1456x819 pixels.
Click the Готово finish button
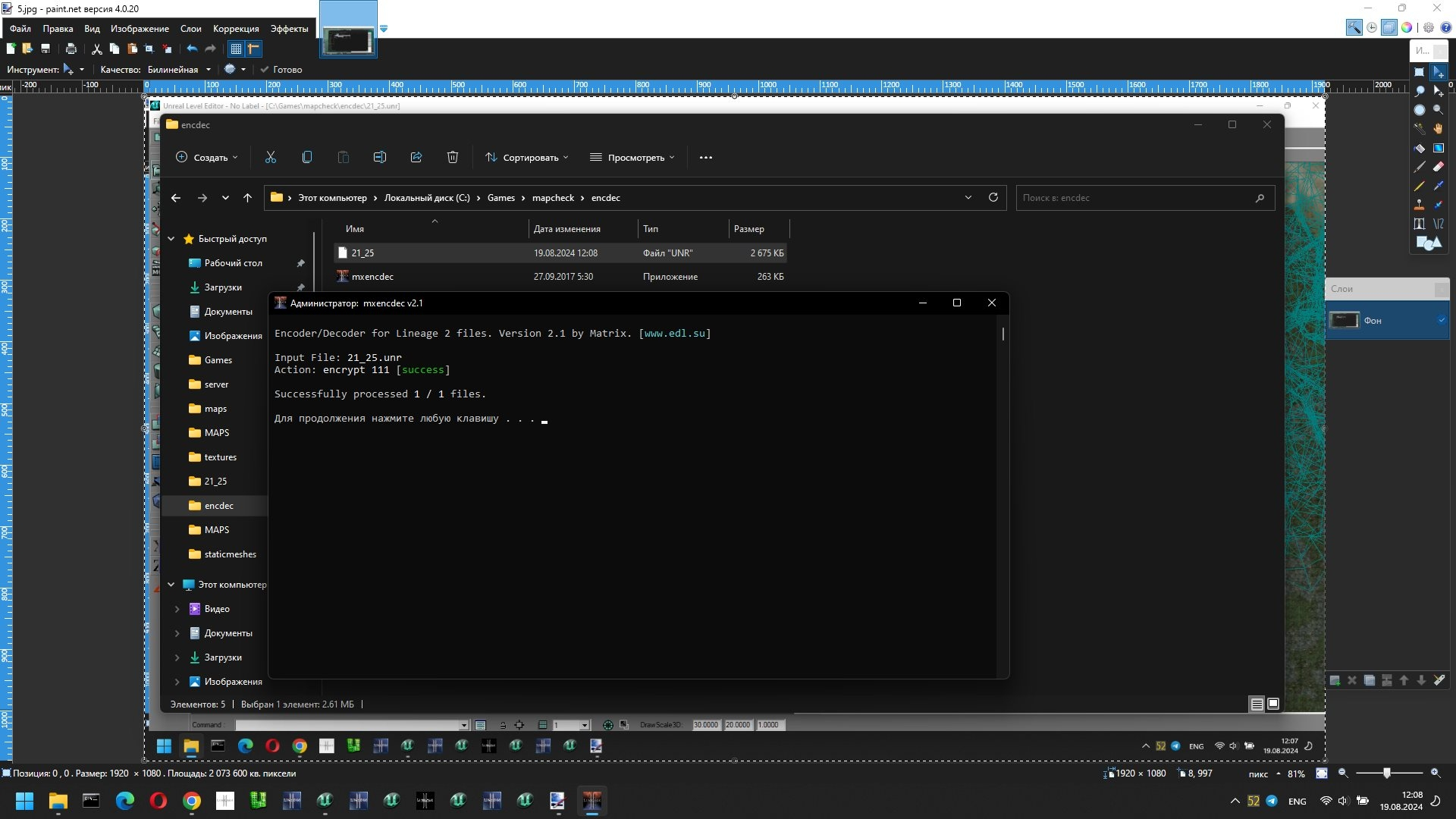coord(281,69)
